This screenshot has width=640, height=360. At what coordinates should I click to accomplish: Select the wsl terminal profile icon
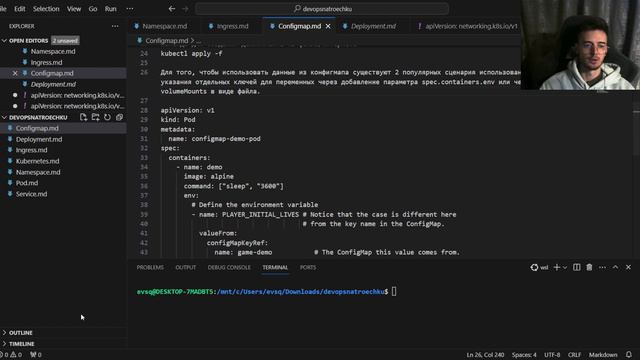pyautogui.click(x=534, y=267)
